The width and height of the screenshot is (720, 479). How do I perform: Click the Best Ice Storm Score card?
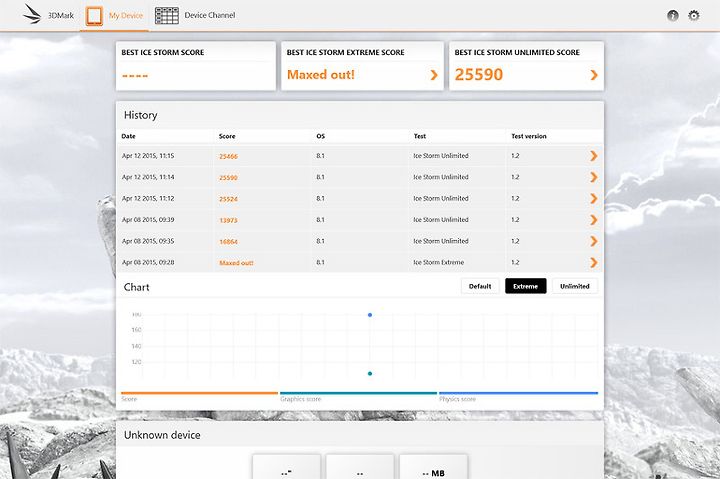(196, 66)
